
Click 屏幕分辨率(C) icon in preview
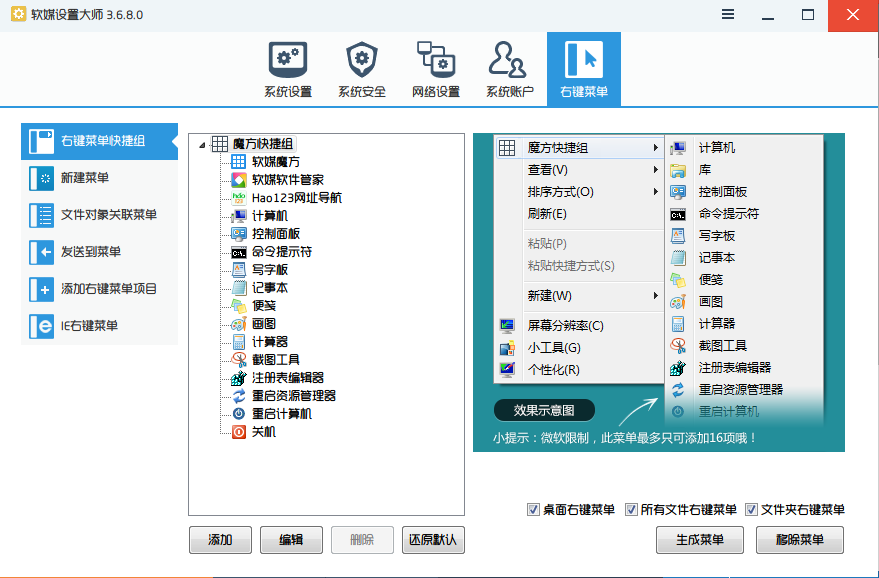coord(507,326)
